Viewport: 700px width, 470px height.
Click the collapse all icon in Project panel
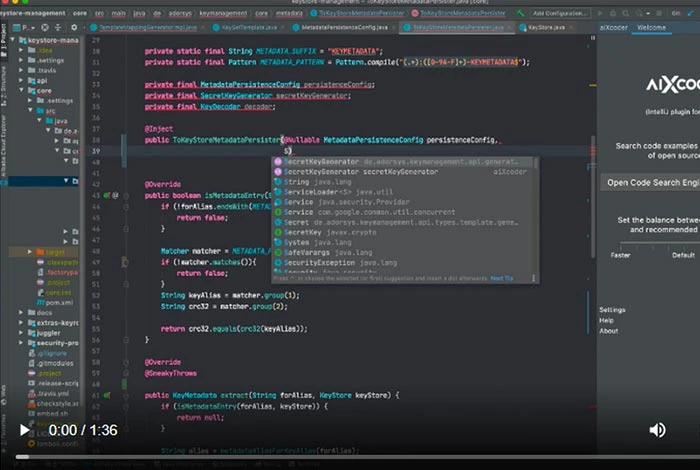tap(58, 28)
